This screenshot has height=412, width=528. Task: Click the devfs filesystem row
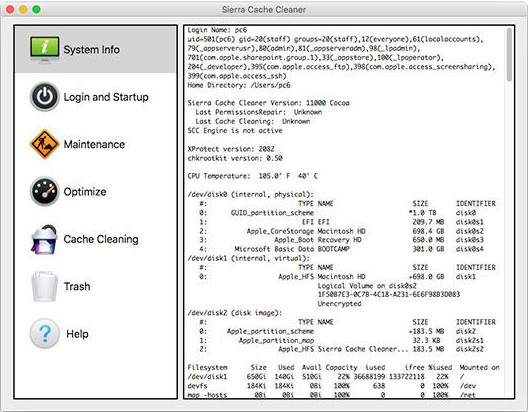pos(332,386)
